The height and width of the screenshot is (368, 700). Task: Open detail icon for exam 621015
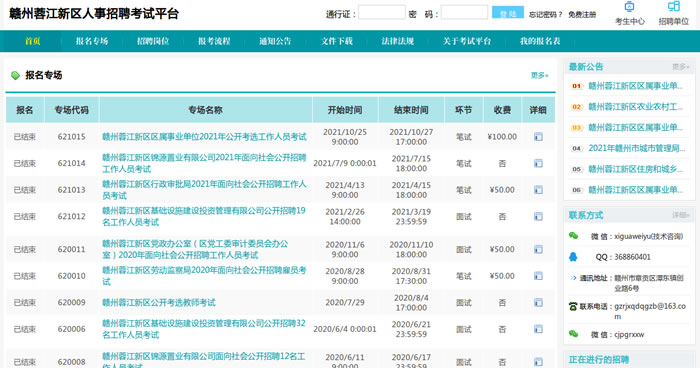tap(538, 137)
